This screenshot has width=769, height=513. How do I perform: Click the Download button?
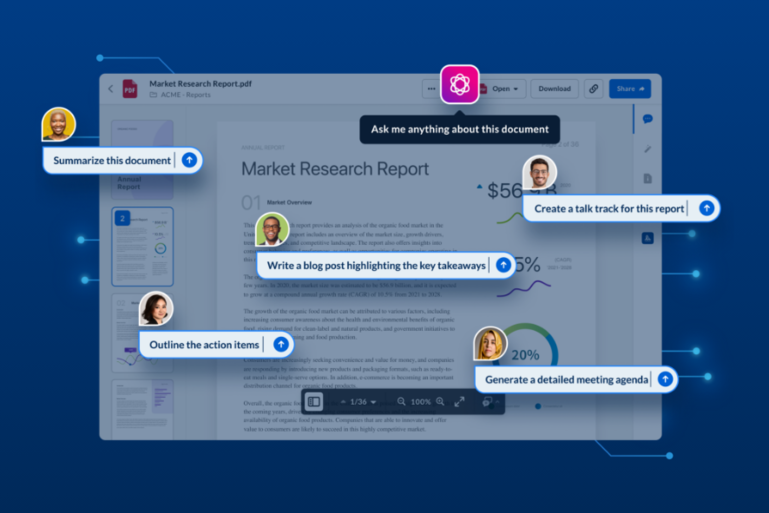554,89
